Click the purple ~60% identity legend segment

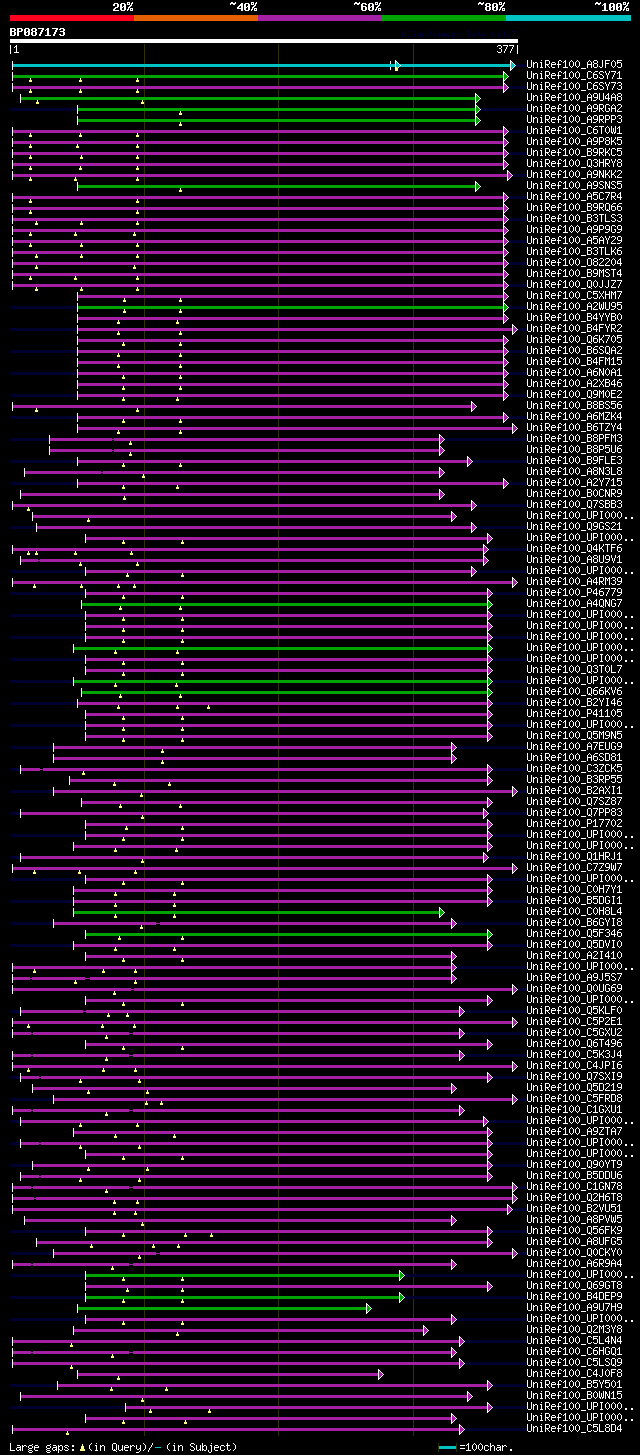point(320,17)
